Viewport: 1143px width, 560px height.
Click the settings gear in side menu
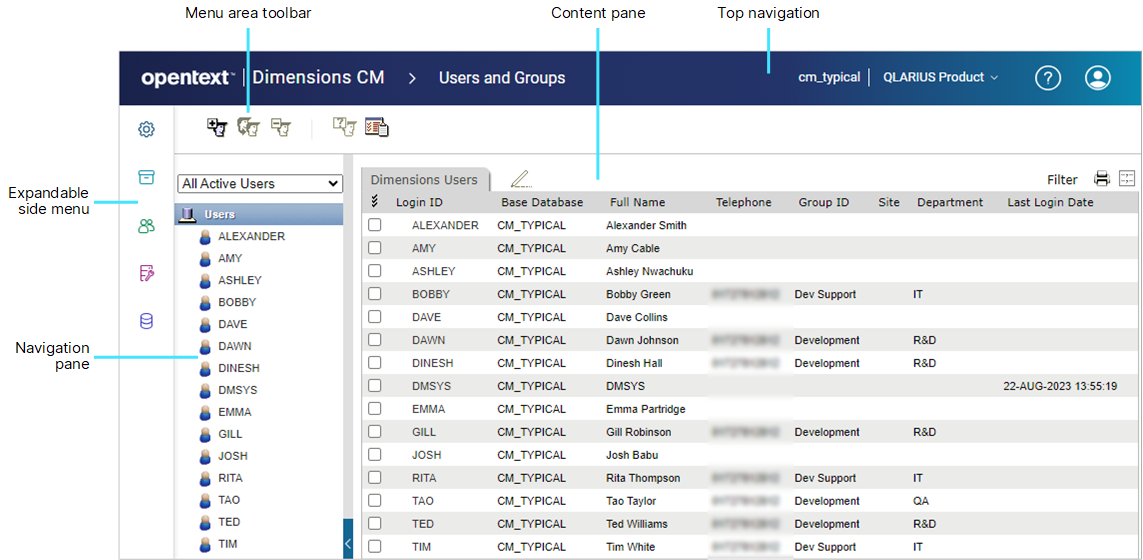tap(146, 129)
